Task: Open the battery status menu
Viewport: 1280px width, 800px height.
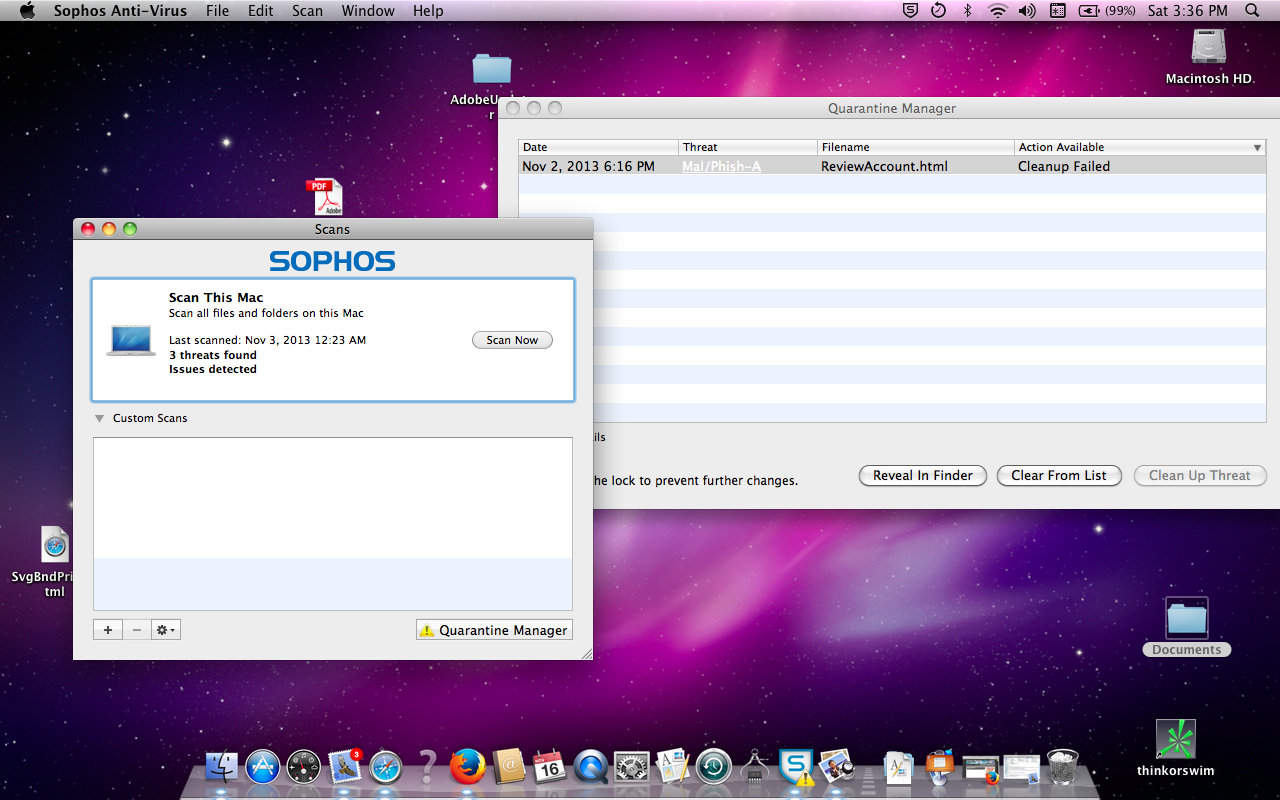Action: (x=1107, y=11)
